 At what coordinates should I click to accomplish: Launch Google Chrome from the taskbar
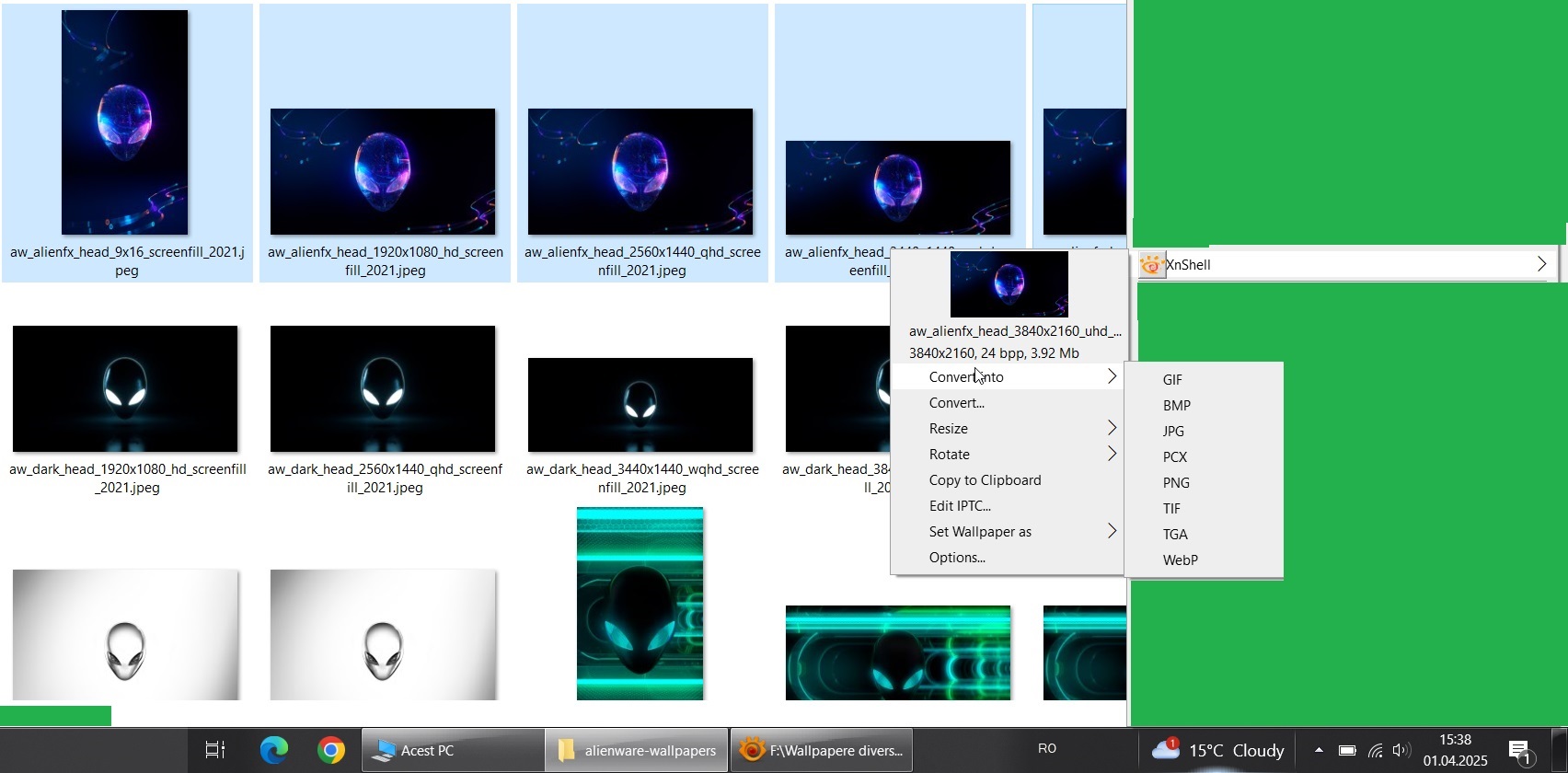[x=331, y=750]
